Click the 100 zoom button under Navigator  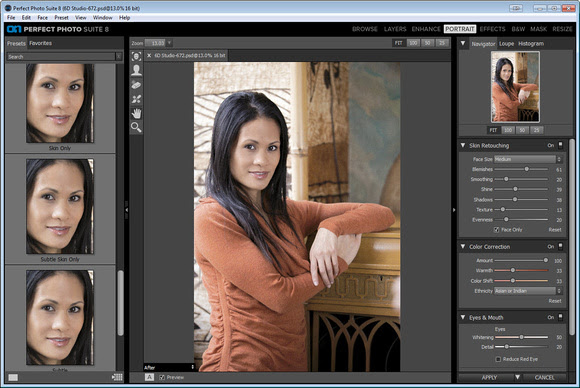point(508,130)
